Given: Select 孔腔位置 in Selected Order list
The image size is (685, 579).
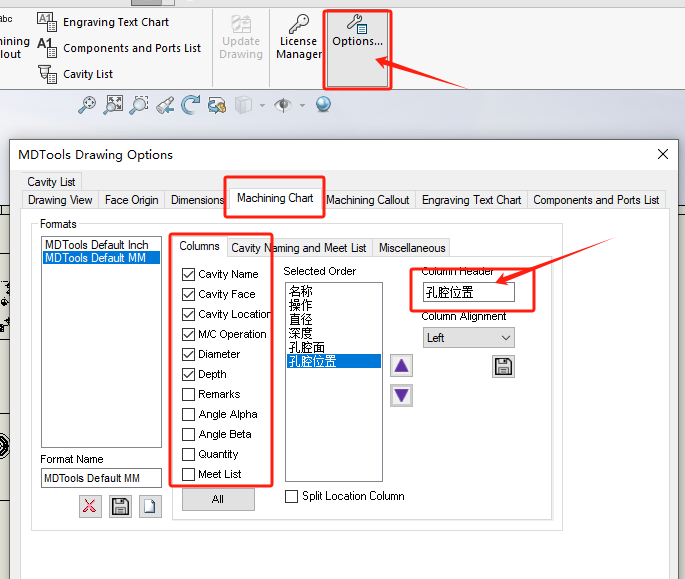Looking at the screenshot, I should 334,361.
